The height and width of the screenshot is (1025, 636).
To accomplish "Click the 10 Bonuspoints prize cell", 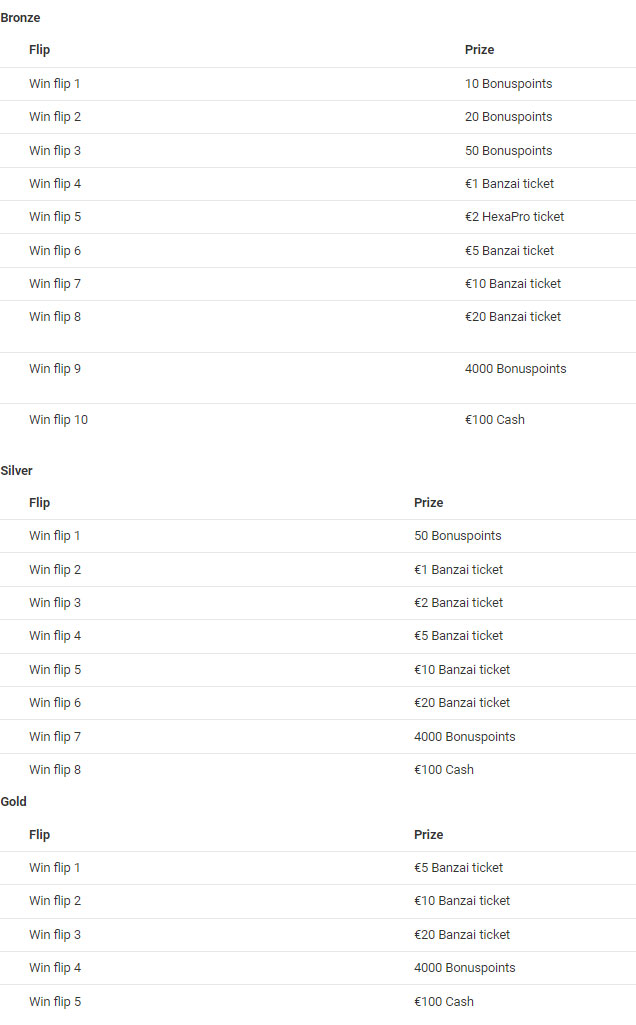I will click(x=508, y=84).
